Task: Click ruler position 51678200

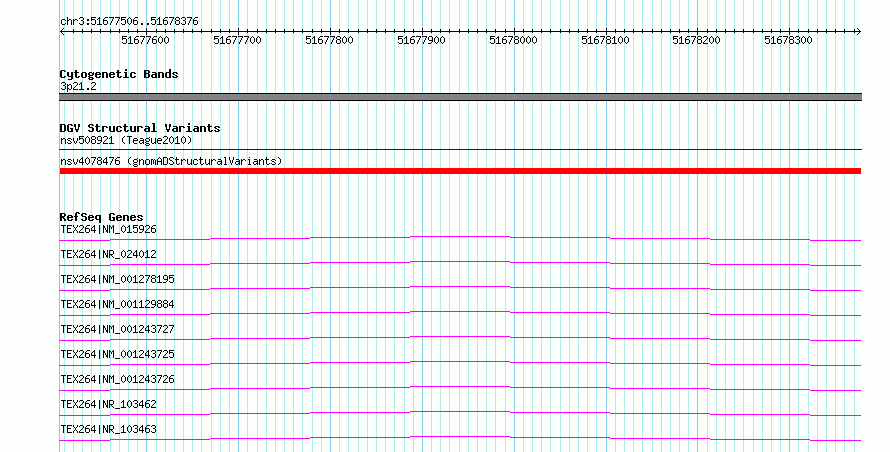Action: [x=696, y=40]
